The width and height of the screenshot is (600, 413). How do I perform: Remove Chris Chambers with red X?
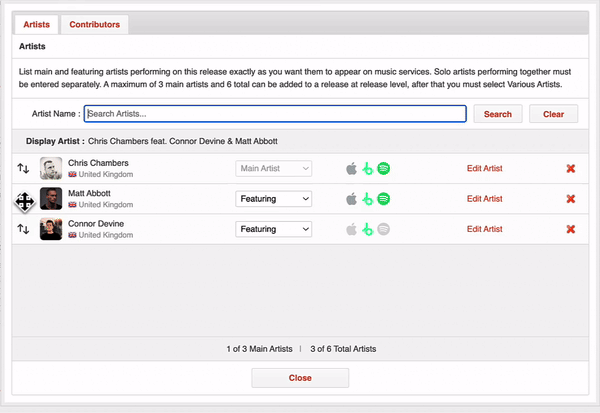coord(571,168)
